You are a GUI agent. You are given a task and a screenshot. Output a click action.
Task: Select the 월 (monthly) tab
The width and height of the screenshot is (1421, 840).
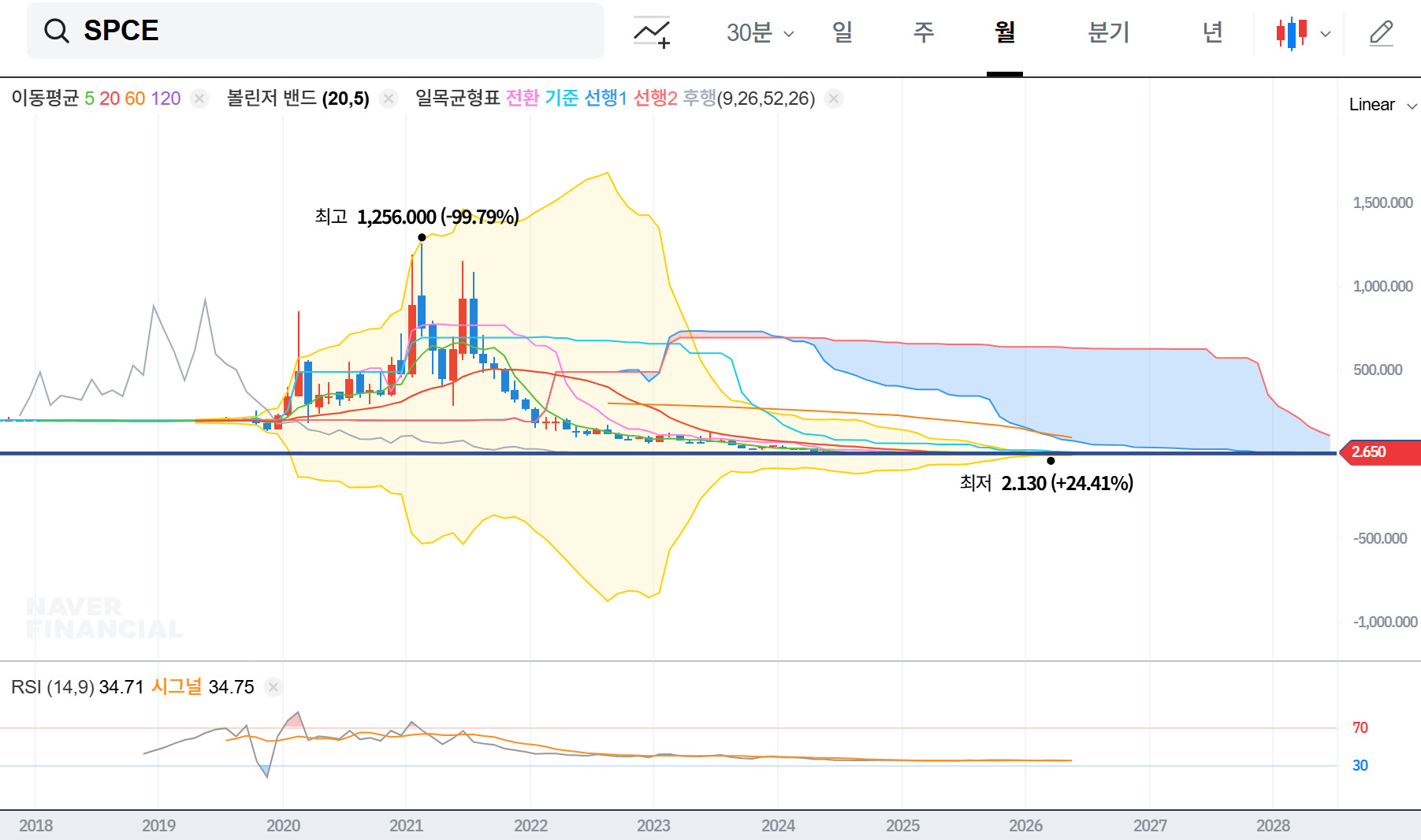[x=1005, y=32]
